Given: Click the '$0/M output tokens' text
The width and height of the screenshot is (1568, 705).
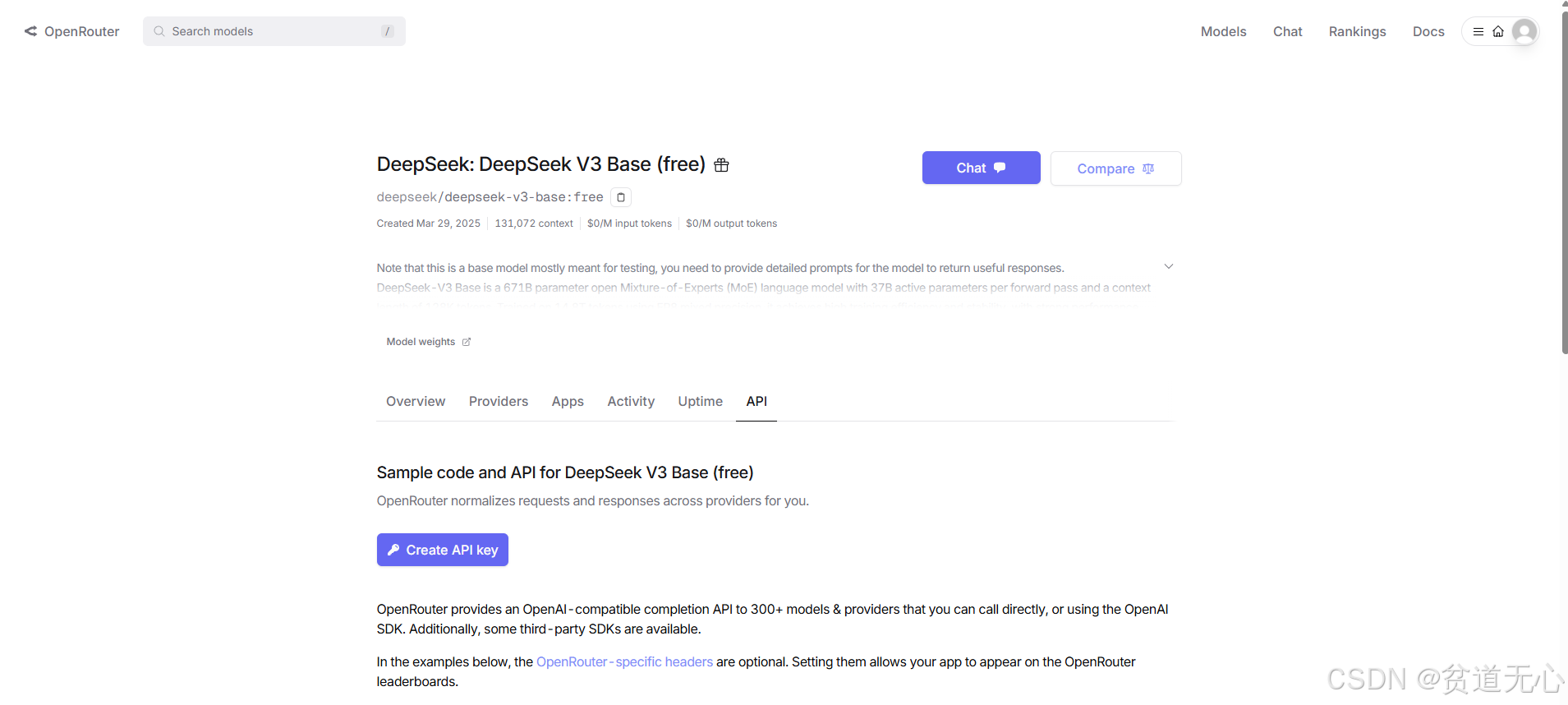Looking at the screenshot, I should (x=731, y=223).
